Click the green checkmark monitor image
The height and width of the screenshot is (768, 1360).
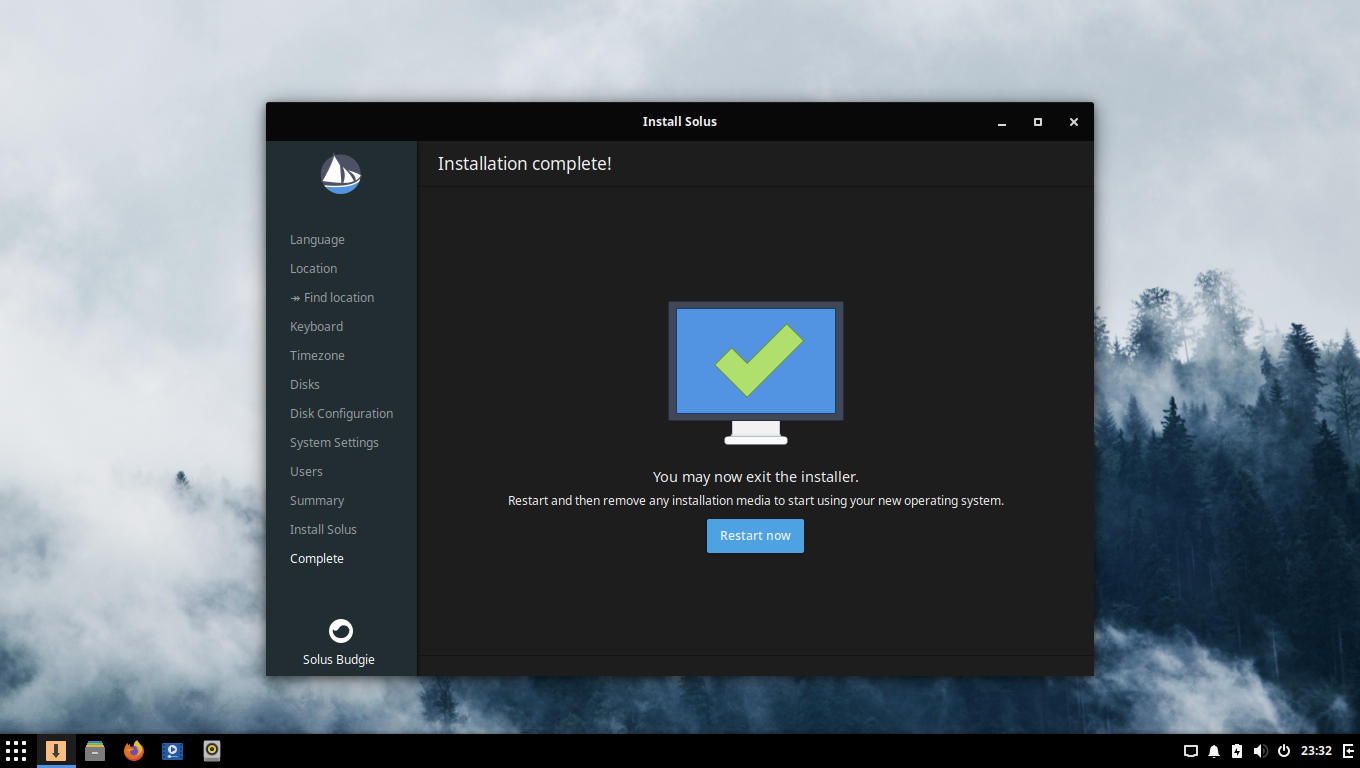point(756,373)
